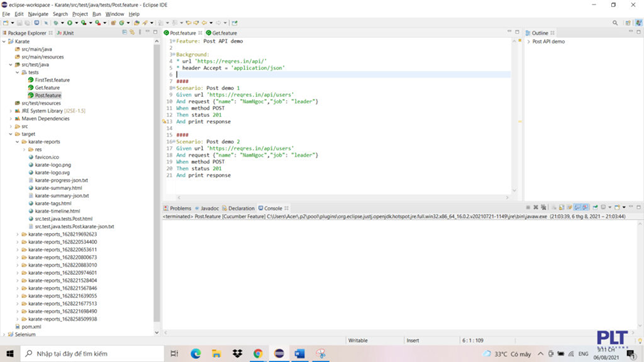Expand the res folder under karate-reports
Viewport: 644px width, 362px height.
coord(24,150)
